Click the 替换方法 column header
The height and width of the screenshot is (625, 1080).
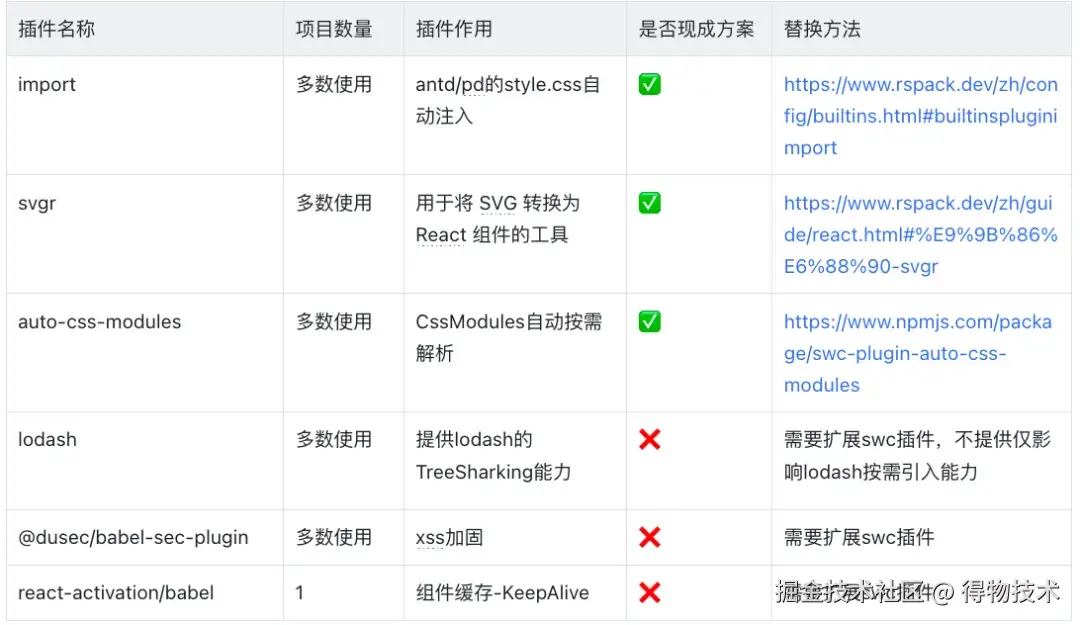822,29
